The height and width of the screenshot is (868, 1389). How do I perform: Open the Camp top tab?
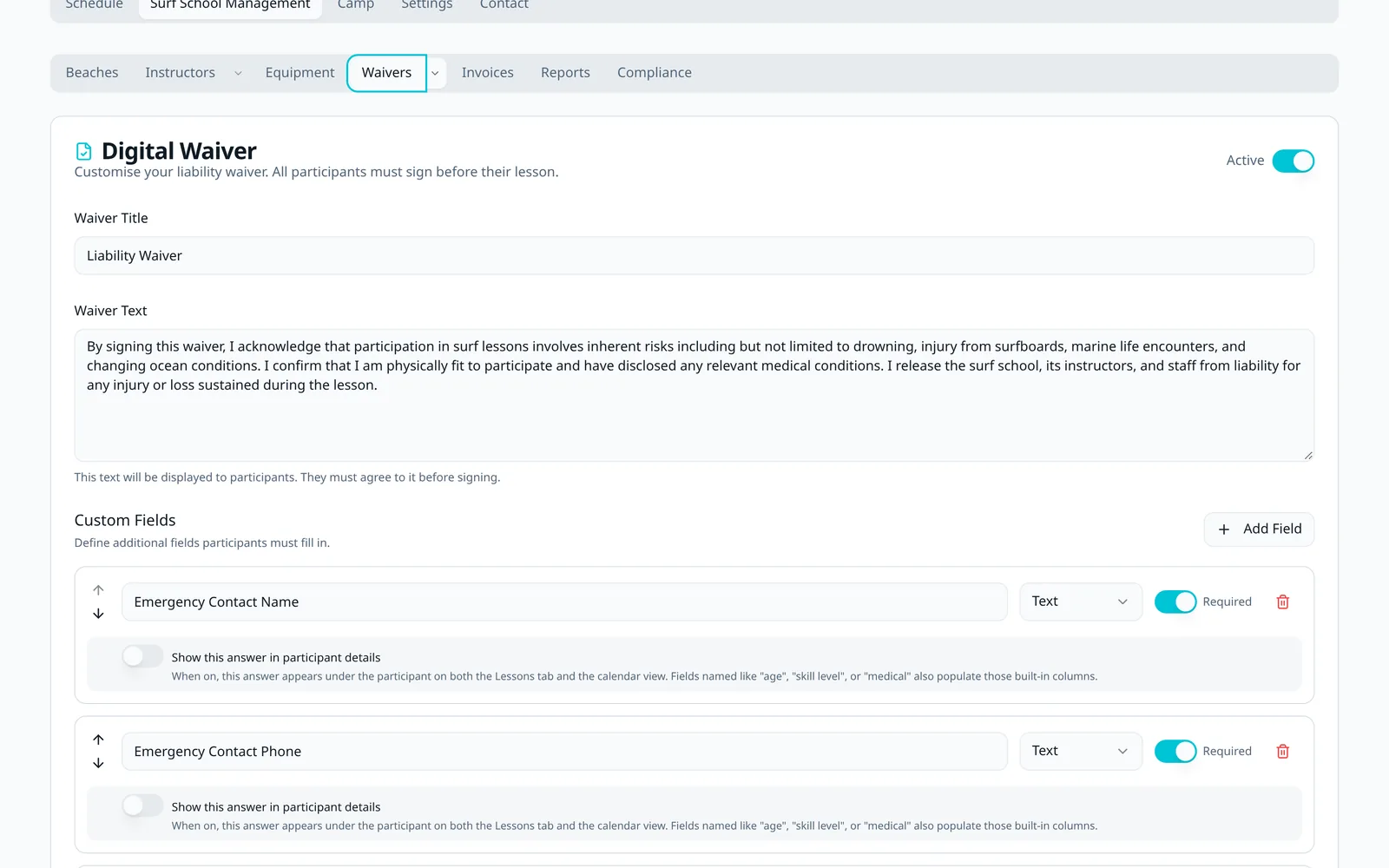point(356,4)
